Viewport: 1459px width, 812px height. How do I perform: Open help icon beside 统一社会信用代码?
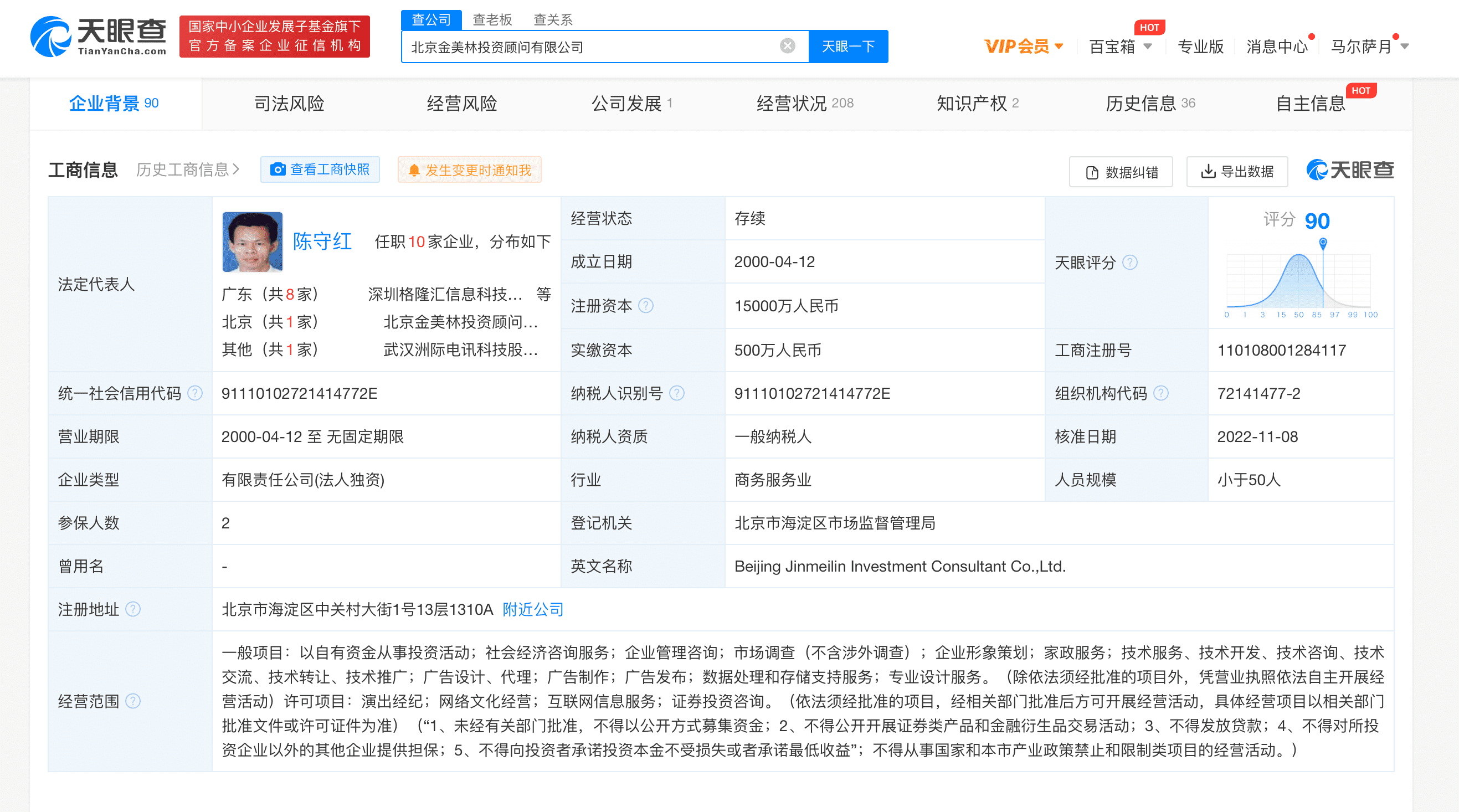coord(195,393)
